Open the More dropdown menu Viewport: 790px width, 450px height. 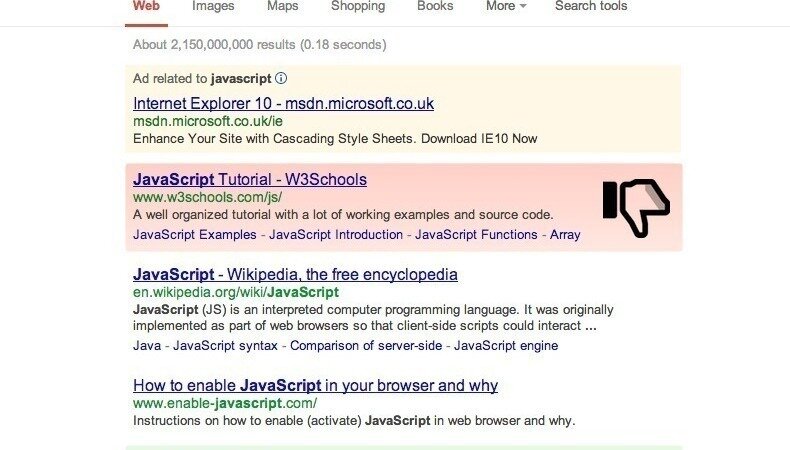pyautogui.click(x=506, y=6)
